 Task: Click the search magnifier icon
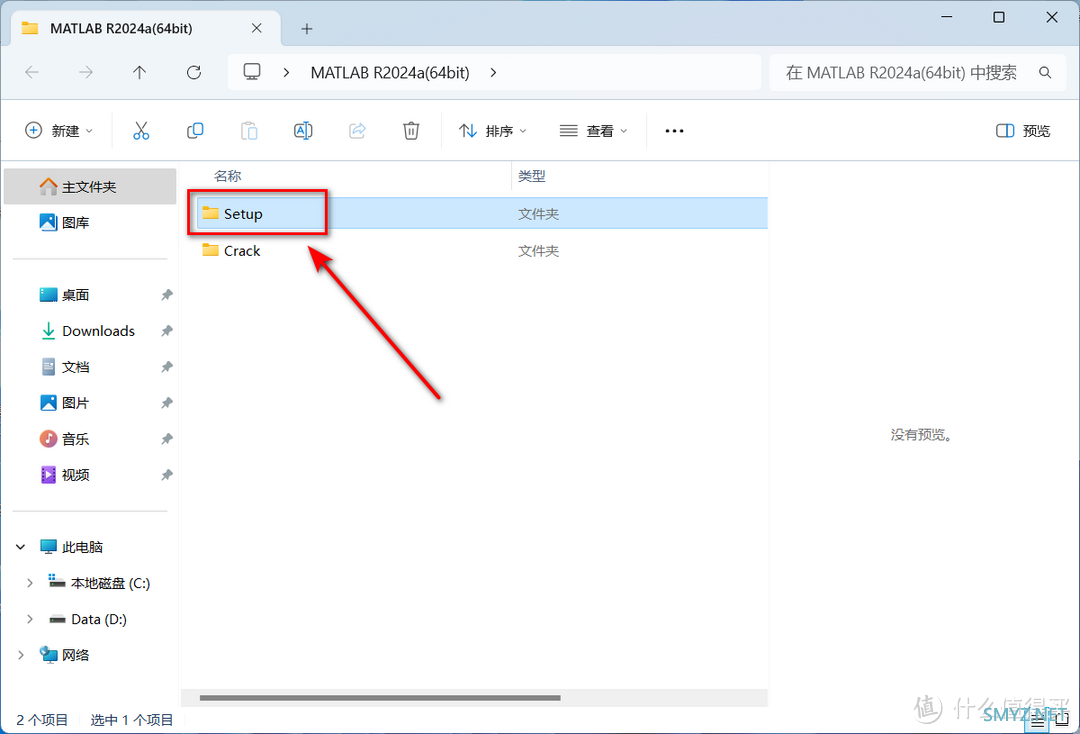pyautogui.click(x=1045, y=72)
